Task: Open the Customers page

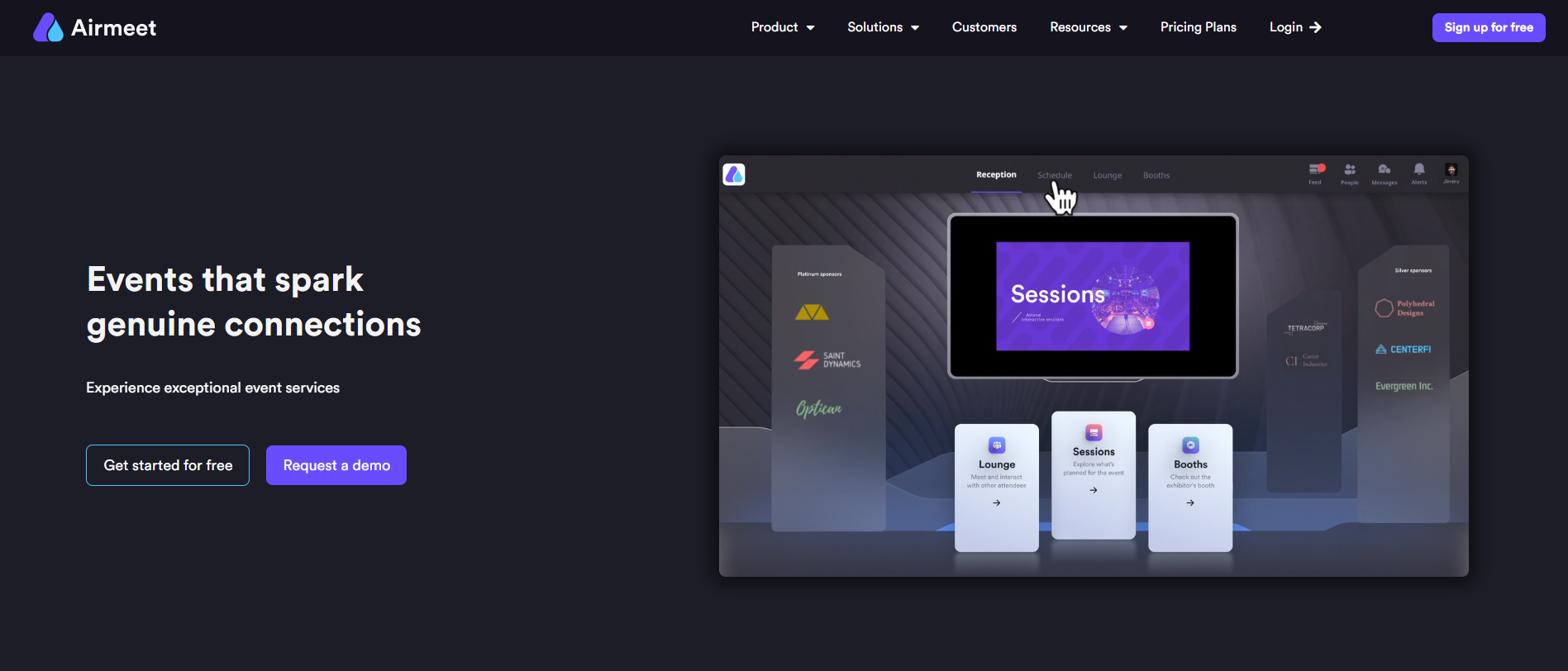Action: pos(984,27)
